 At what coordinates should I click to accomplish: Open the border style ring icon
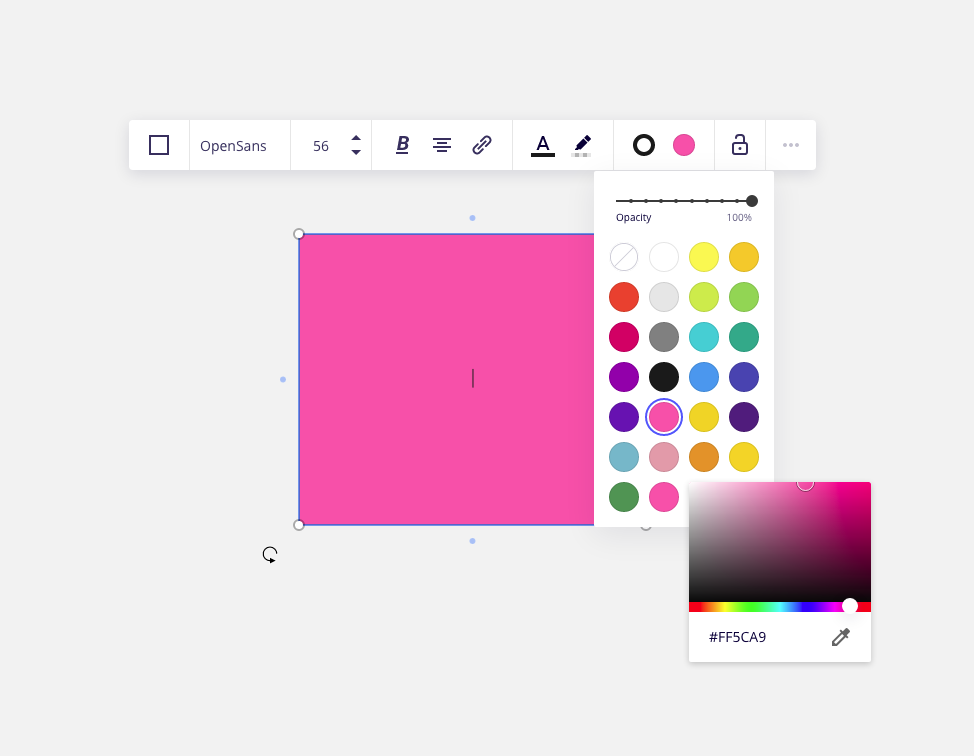(x=644, y=145)
